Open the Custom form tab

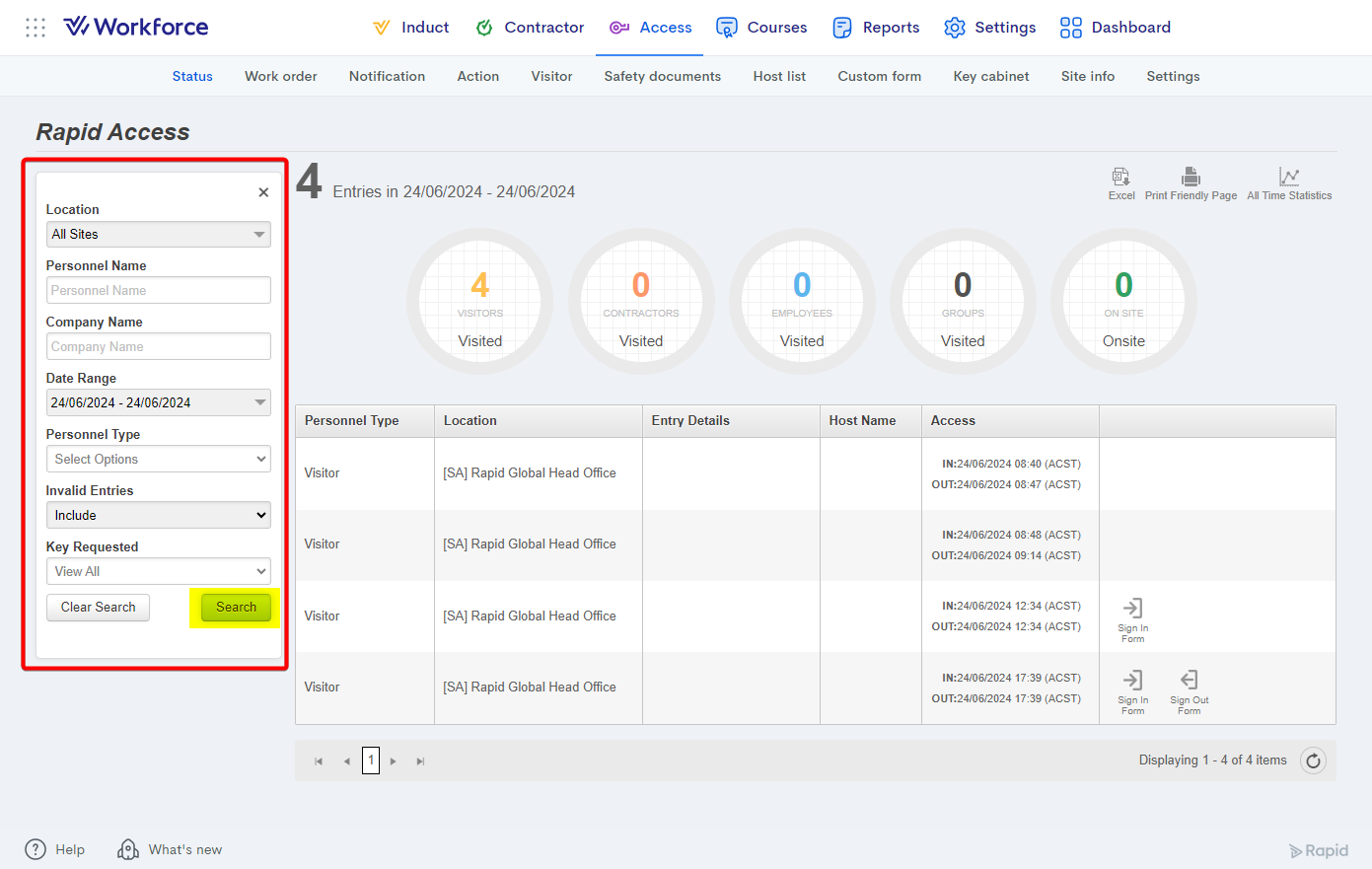(x=880, y=76)
